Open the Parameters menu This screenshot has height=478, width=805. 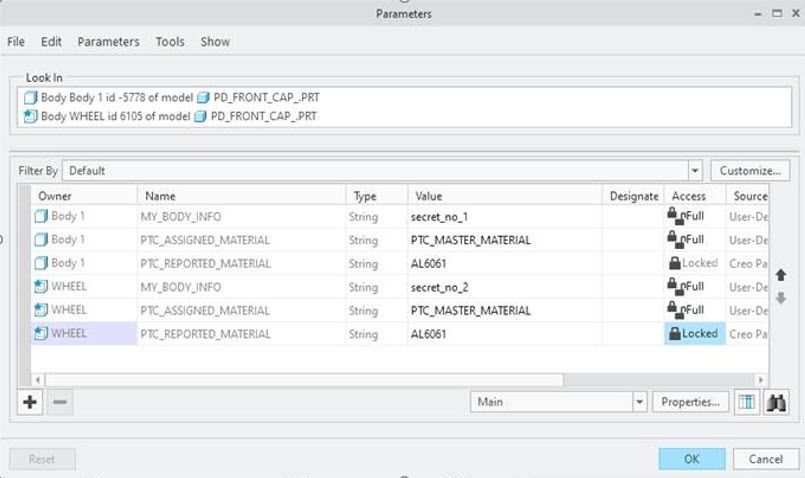coord(108,42)
